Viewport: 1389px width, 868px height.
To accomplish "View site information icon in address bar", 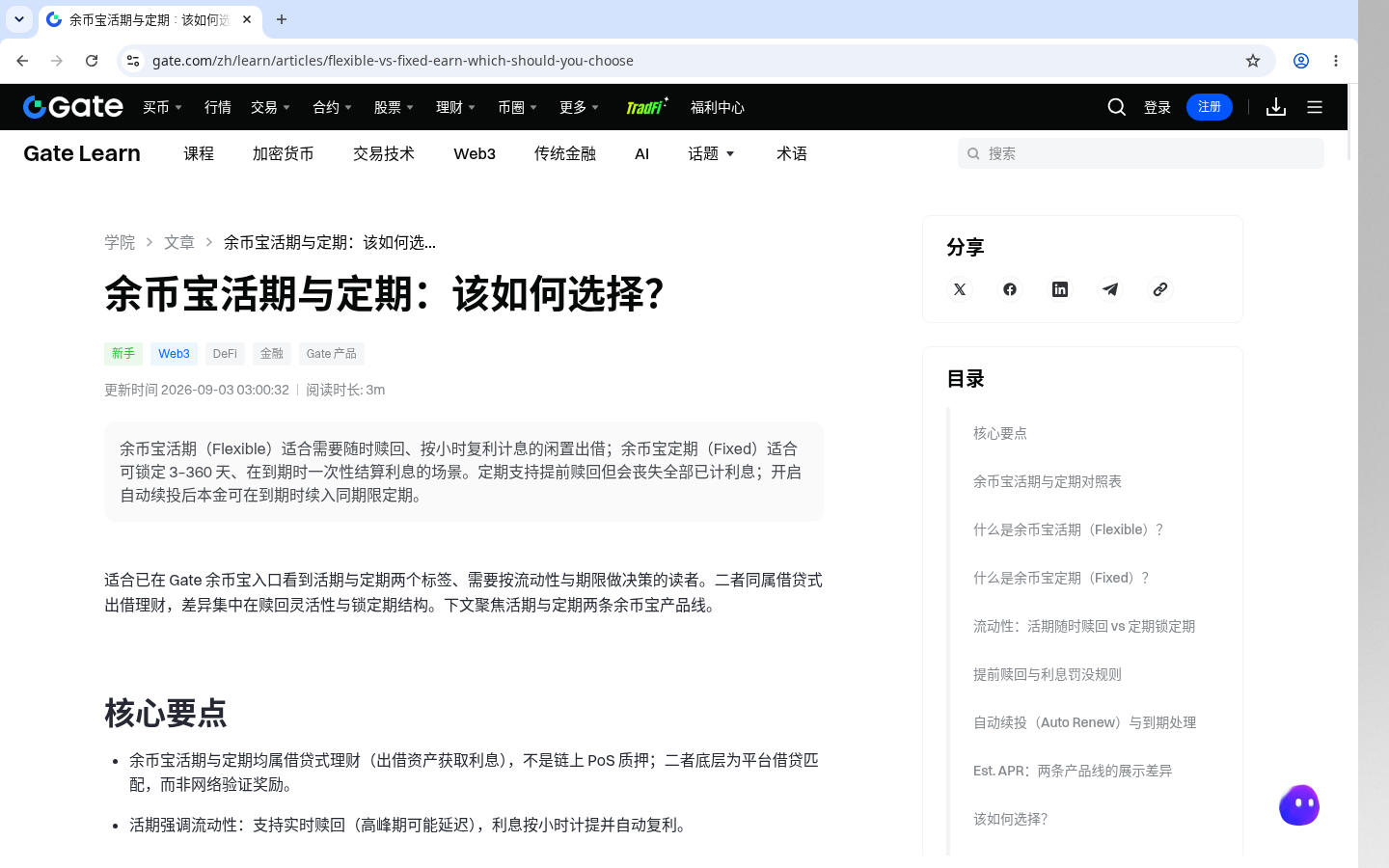I will coord(133,61).
